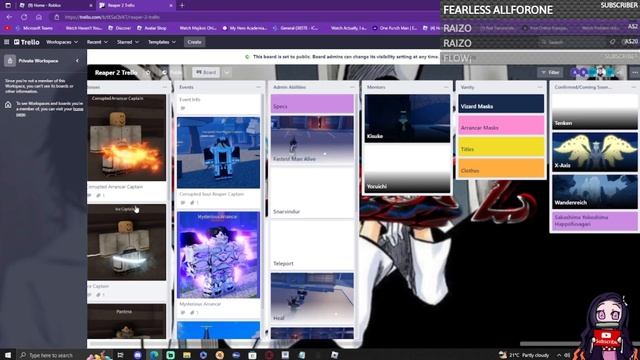Click the description icon on Event Info card
The width and height of the screenshot is (640, 360).
pyautogui.click(x=183, y=108)
